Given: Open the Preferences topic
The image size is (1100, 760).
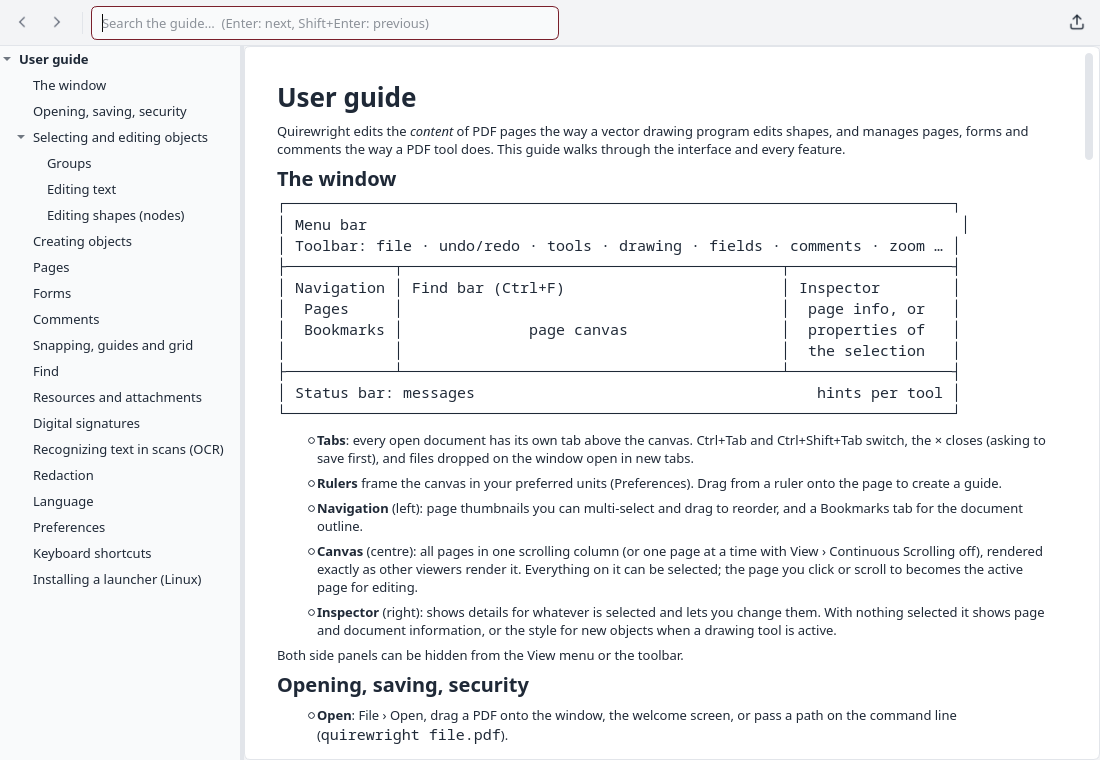Looking at the screenshot, I should tap(69, 527).
